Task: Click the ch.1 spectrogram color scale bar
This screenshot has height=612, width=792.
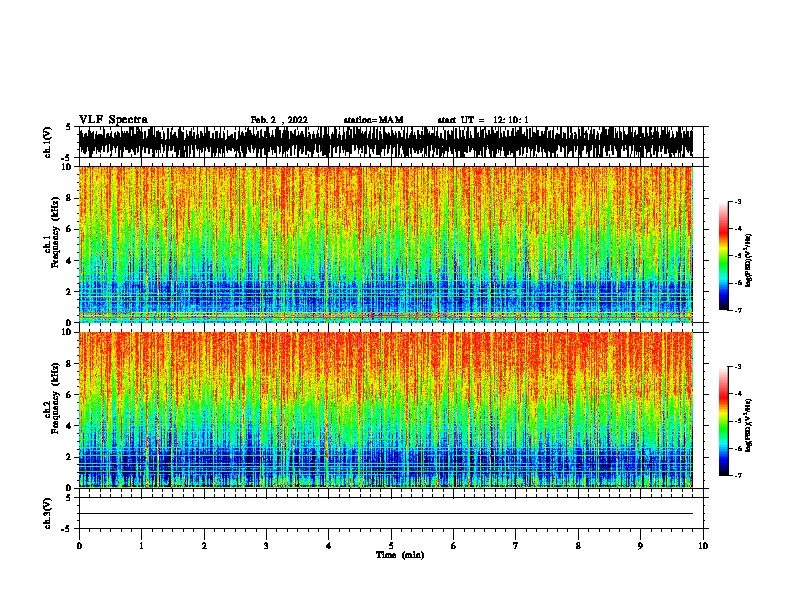Action: coord(724,256)
